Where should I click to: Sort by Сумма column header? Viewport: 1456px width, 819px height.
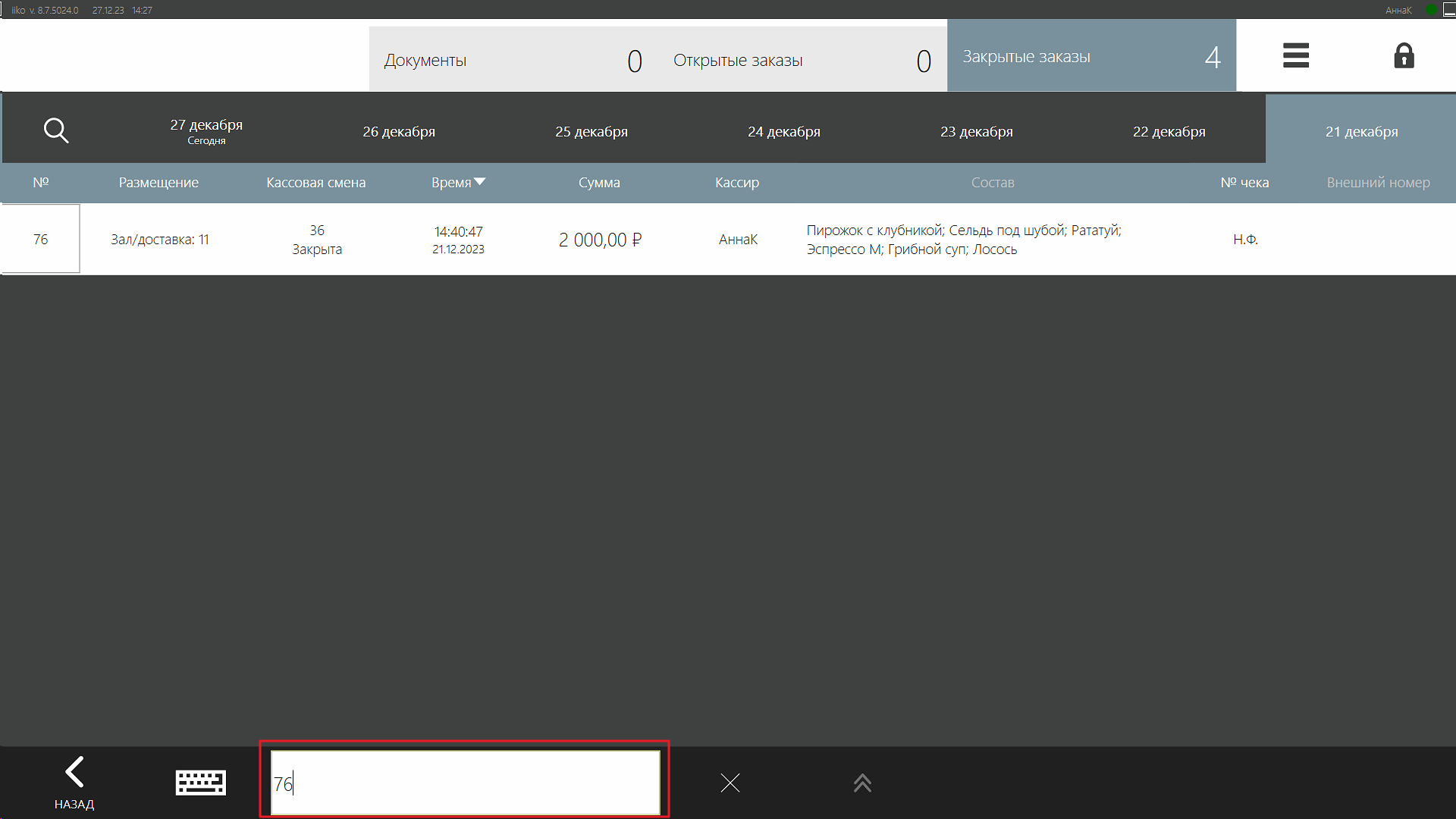point(599,182)
